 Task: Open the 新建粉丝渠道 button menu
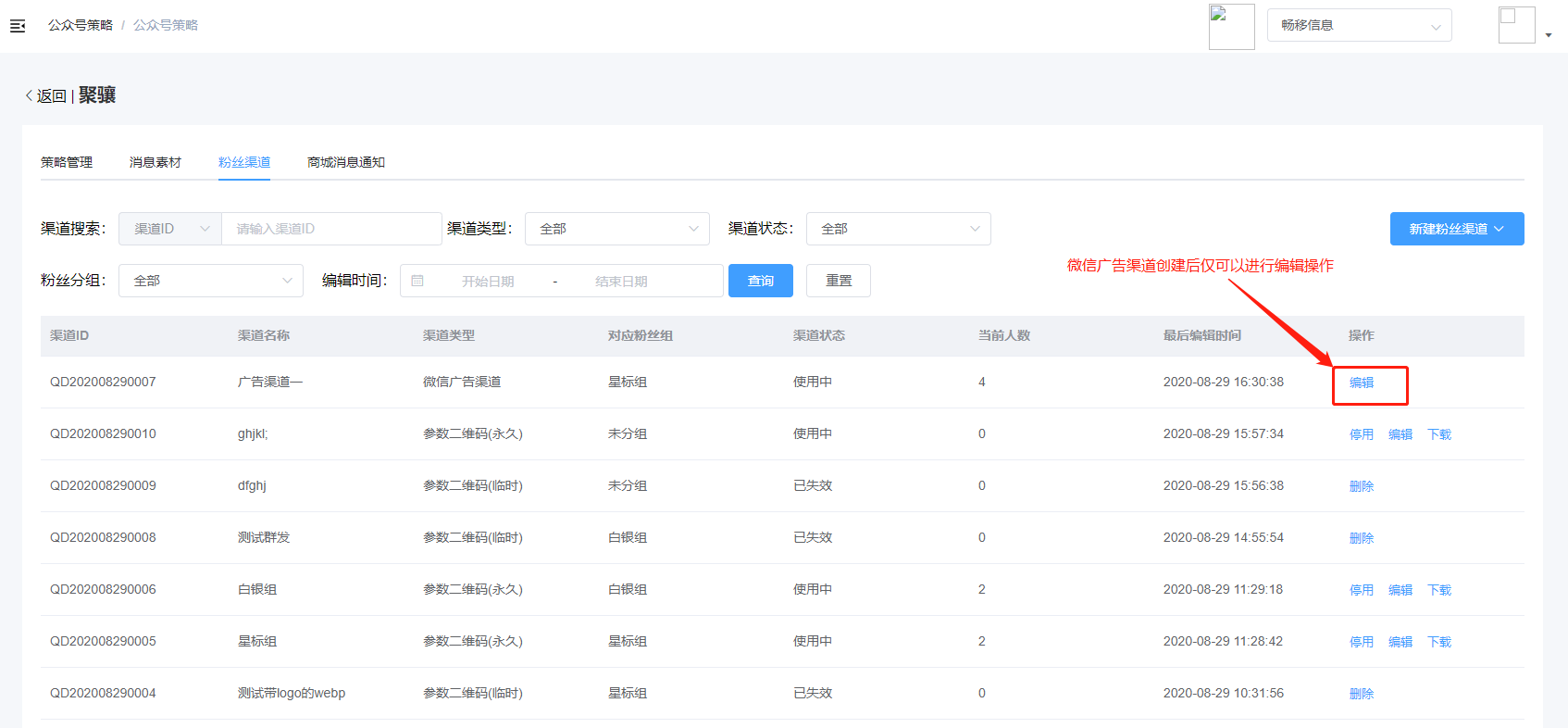point(1456,229)
